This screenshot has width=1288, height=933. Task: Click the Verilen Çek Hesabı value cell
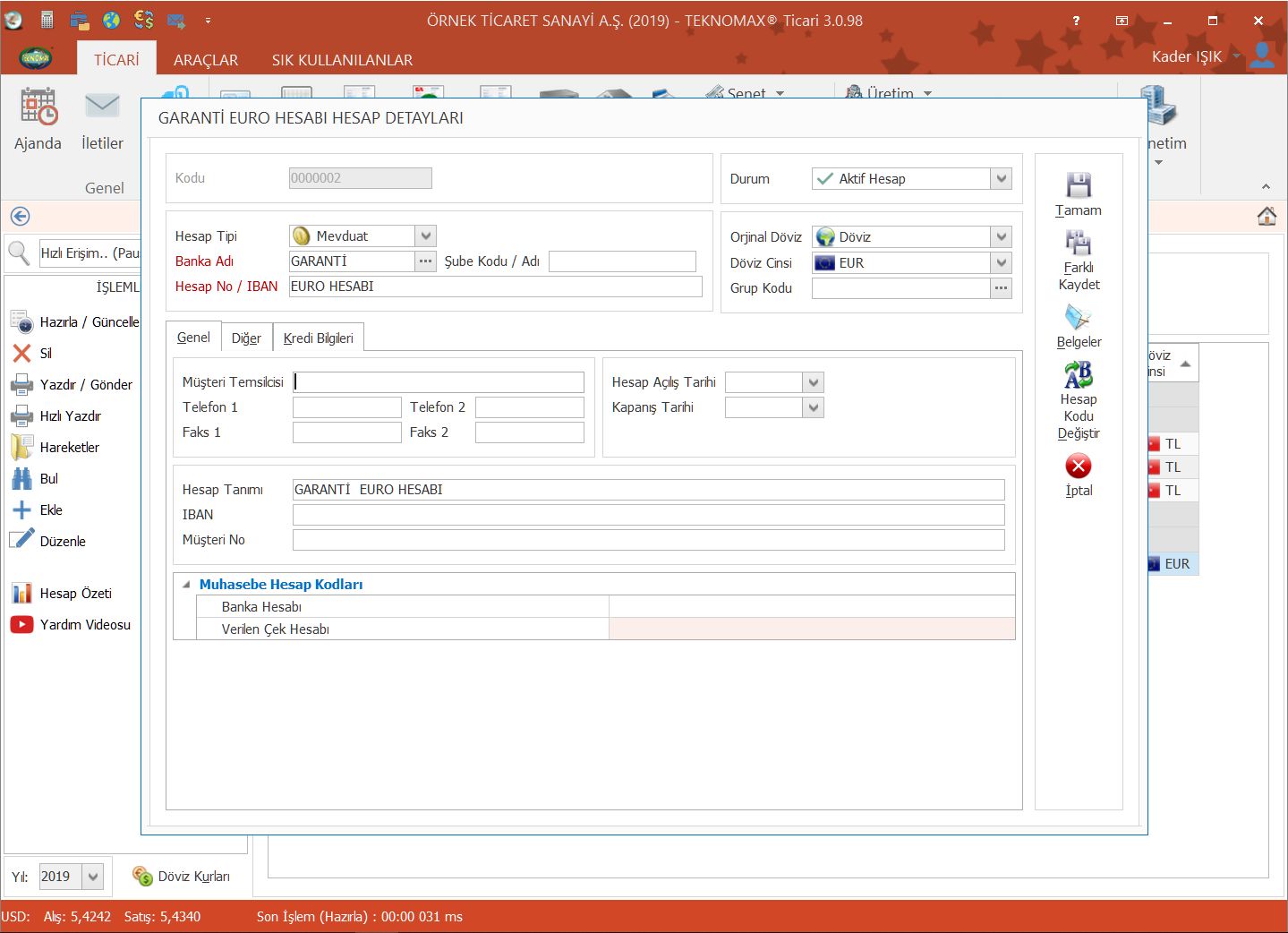812,629
